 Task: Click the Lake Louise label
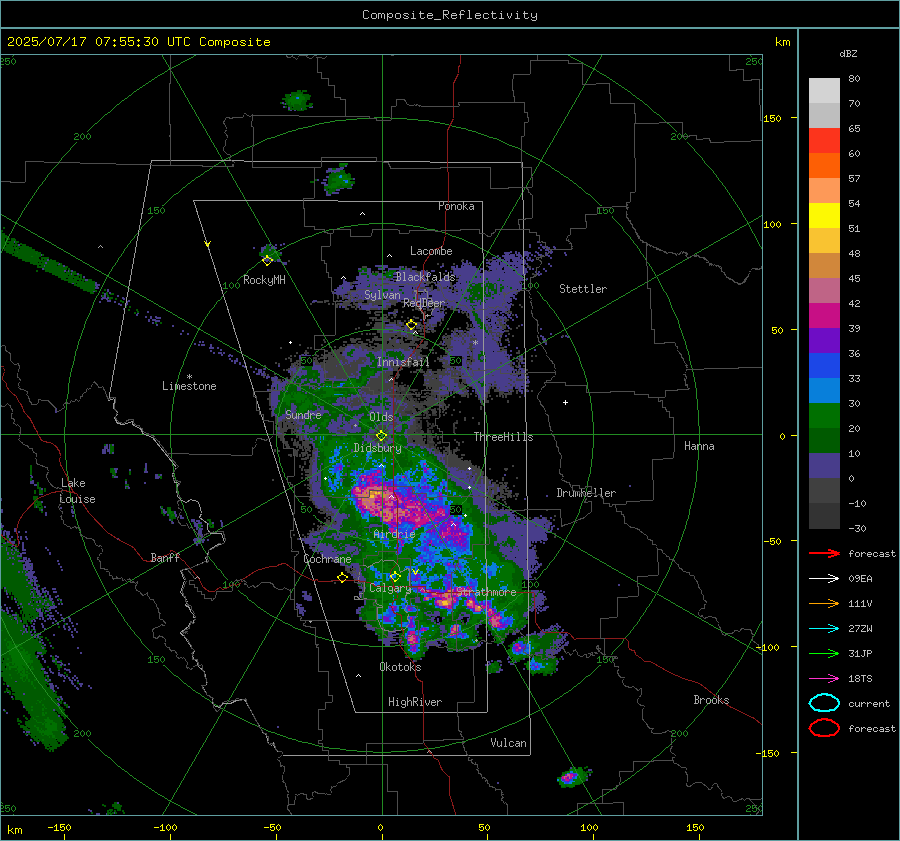click(x=77, y=491)
